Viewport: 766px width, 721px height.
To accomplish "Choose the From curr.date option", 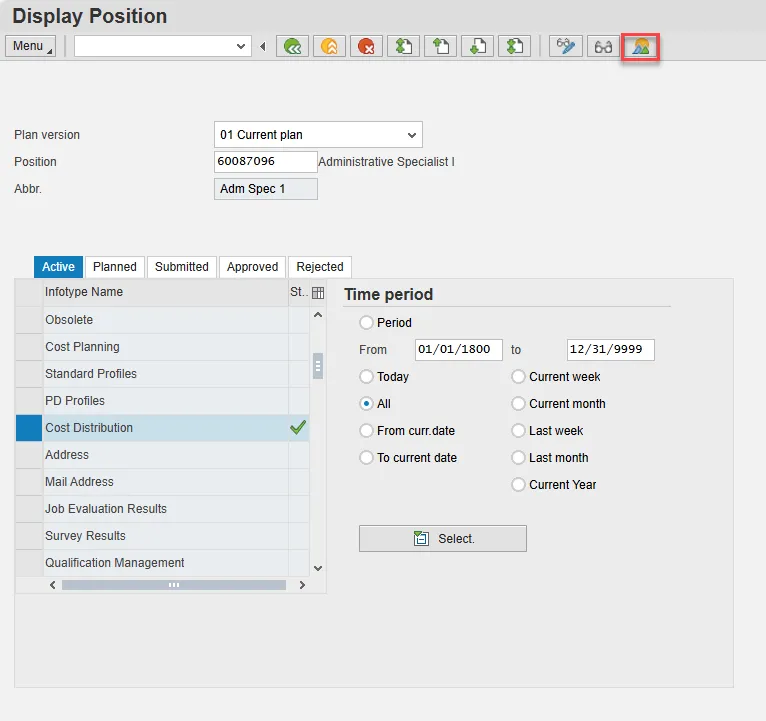I will click(366, 430).
